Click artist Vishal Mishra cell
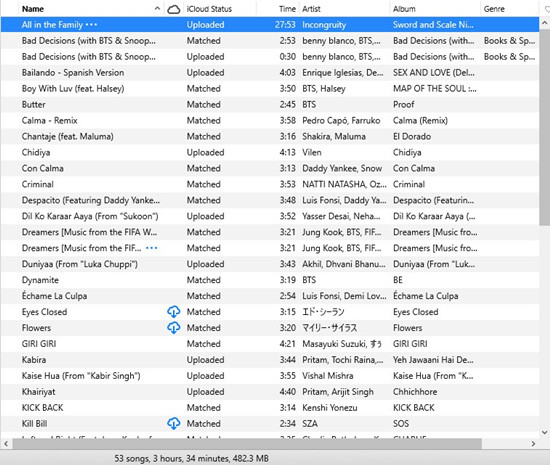Screen dimensions: 550x465 click(328, 376)
